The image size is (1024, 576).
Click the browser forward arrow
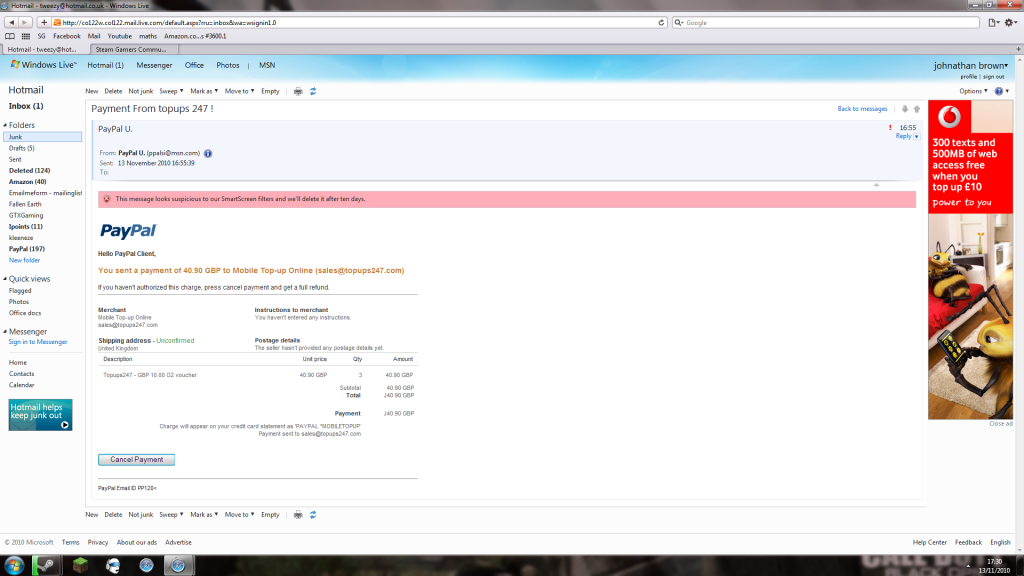coord(24,22)
